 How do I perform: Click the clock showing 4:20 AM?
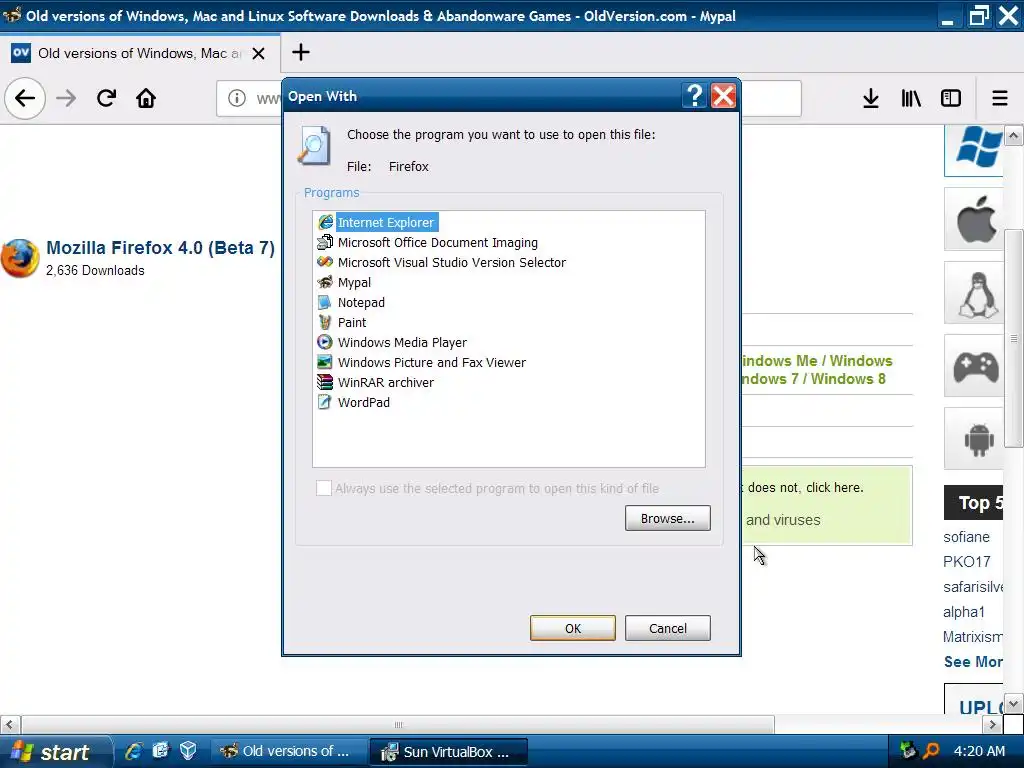pos(979,752)
